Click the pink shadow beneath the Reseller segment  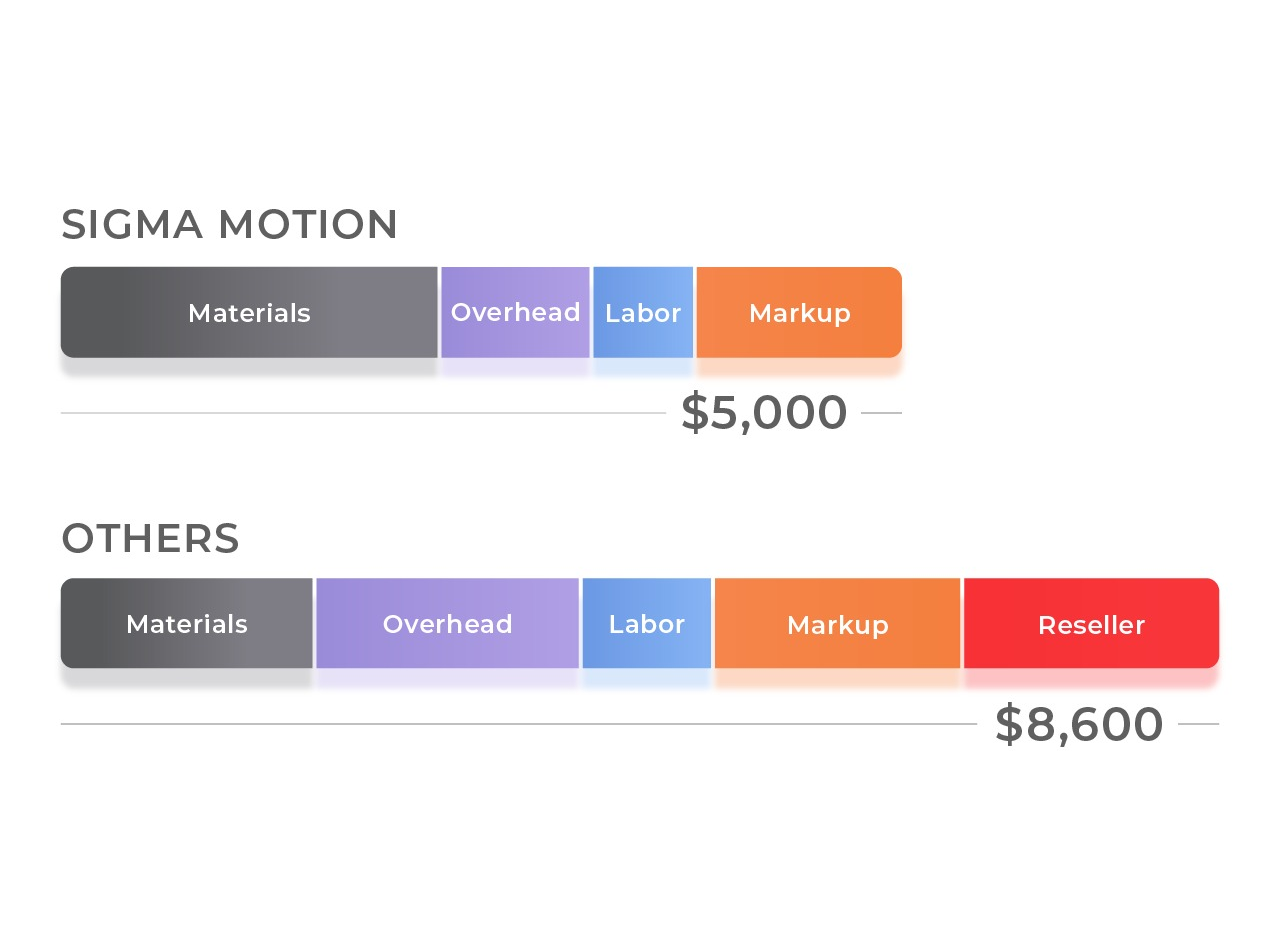click(1091, 677)
